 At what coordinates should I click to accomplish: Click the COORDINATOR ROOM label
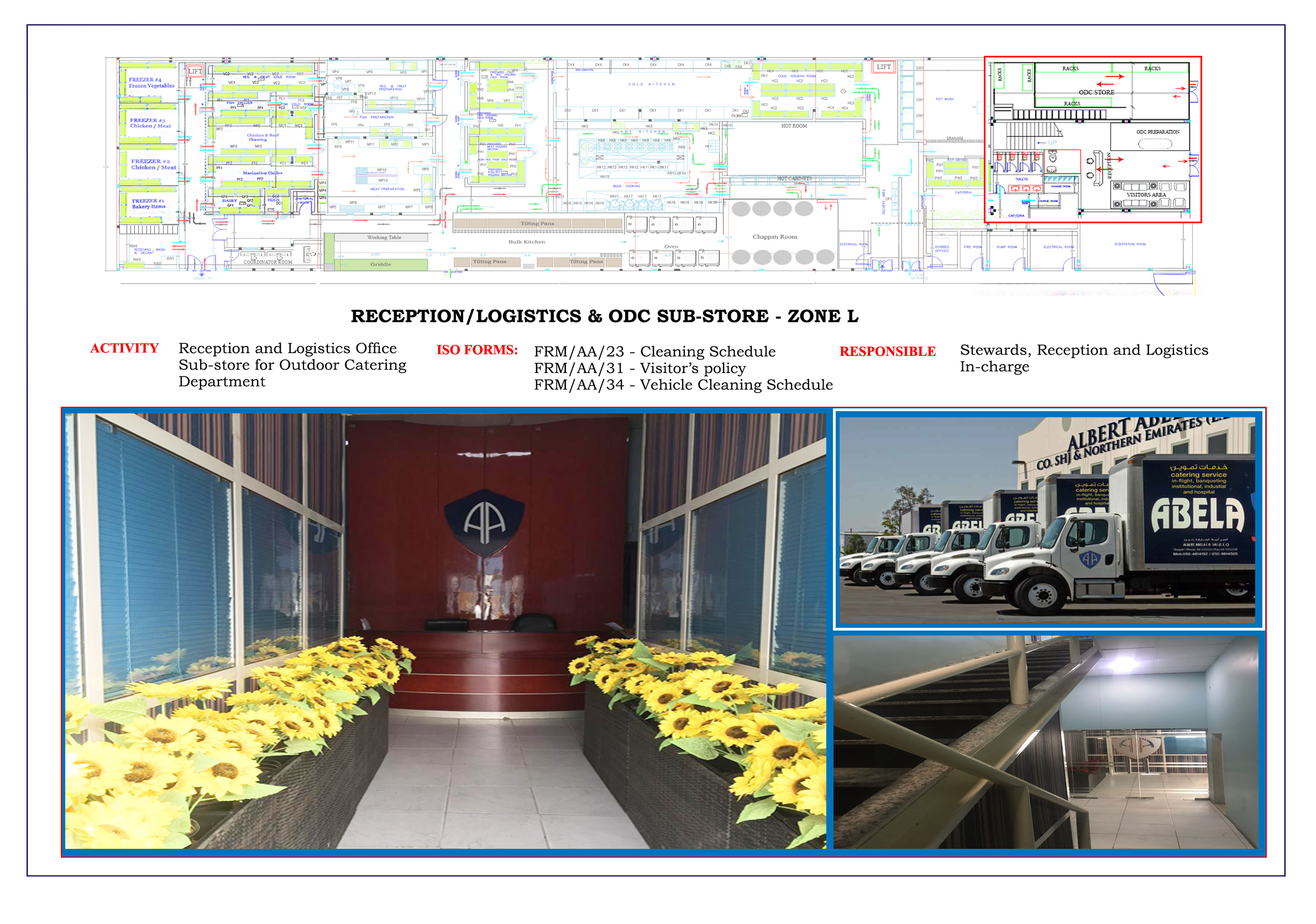pyautogui.click(x=268, y=262)
